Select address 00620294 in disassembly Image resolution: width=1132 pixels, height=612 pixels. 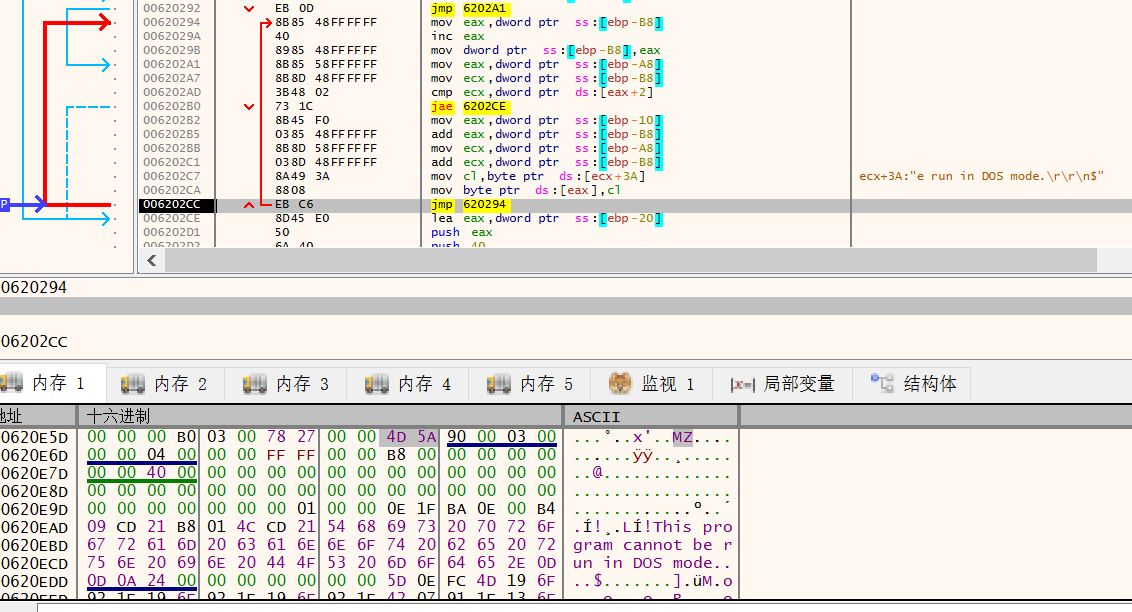(172, 22)
